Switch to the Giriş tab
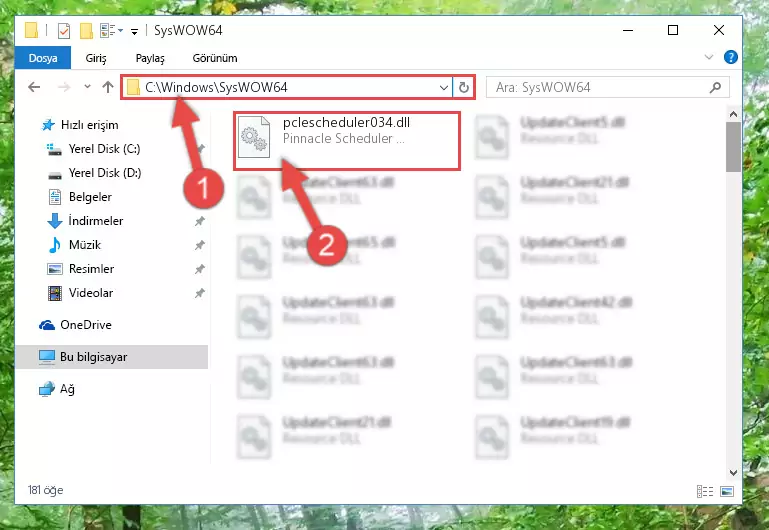 tap(96, 58)
